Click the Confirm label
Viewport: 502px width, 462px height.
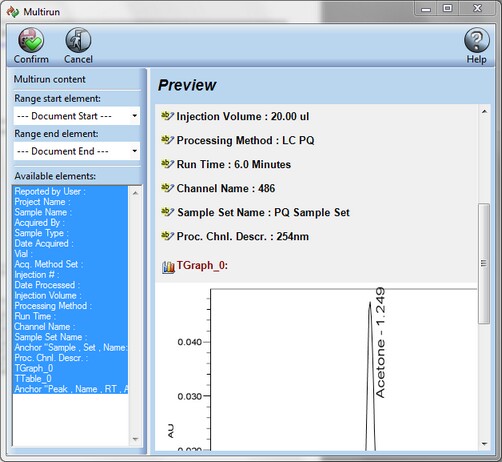coord(31,59)
